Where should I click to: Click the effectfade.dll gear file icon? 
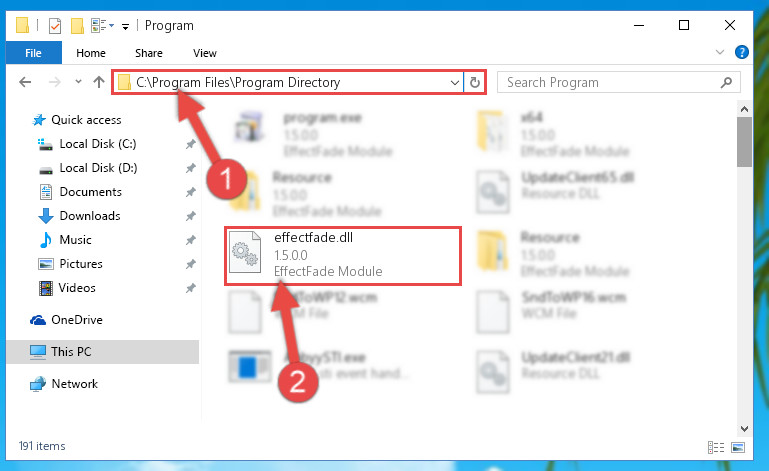point(245,252)
